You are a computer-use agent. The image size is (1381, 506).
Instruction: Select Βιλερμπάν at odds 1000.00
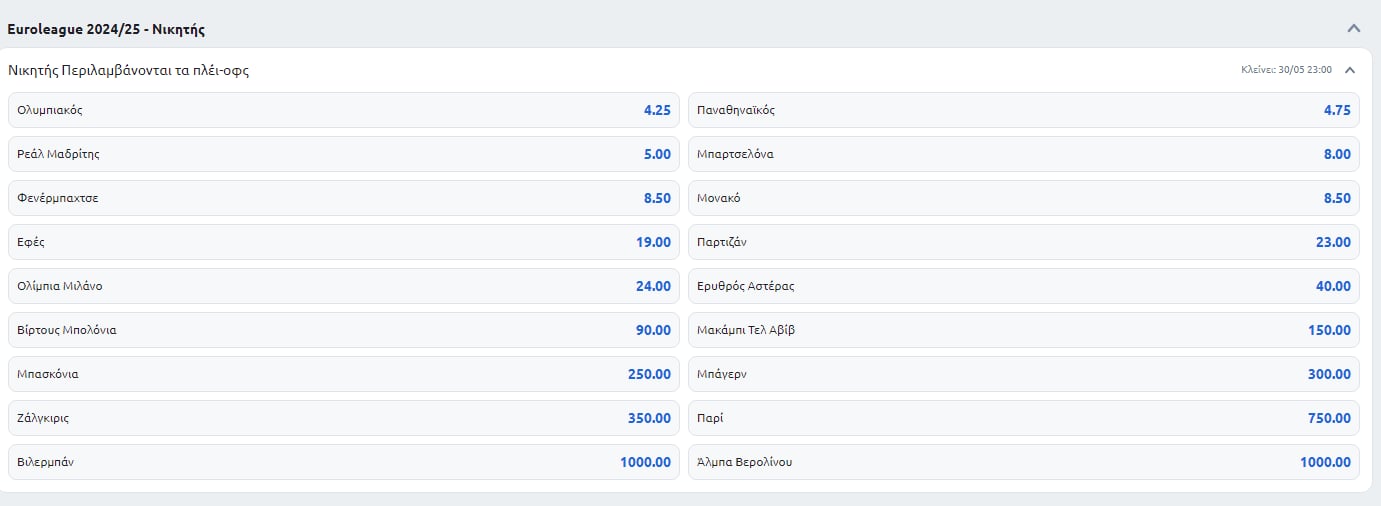(343, 462)
